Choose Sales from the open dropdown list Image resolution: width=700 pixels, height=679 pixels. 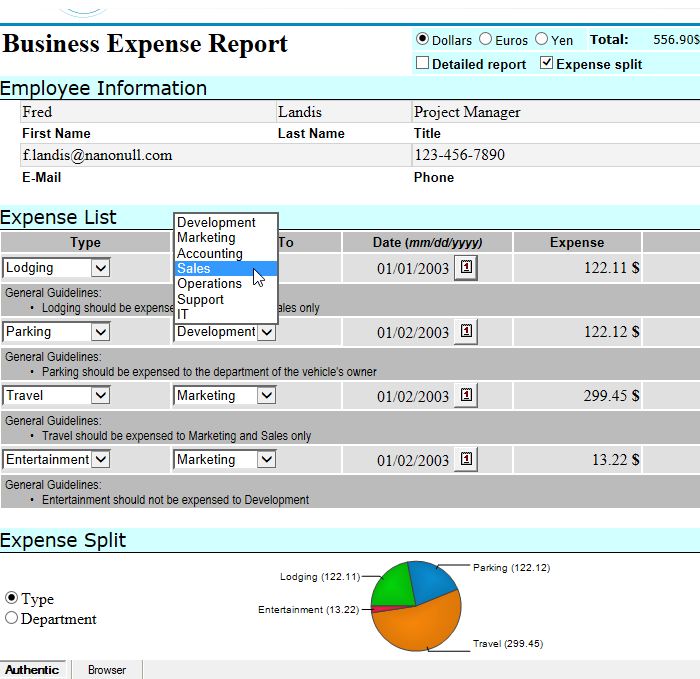[x=194, y=269]
